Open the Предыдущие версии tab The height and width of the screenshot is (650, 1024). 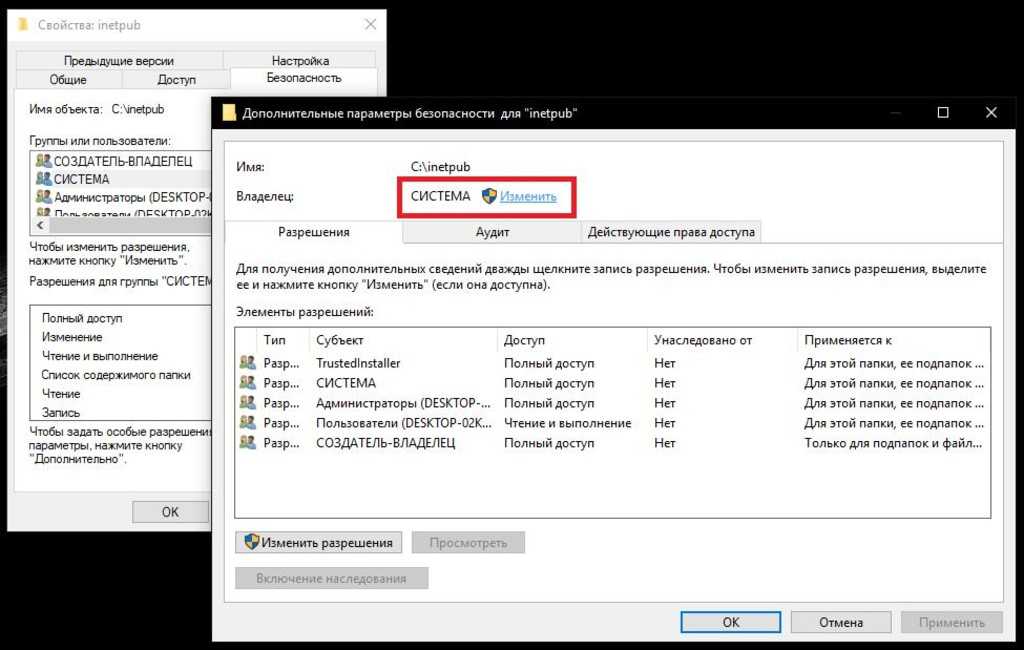(x=118, y=61)
